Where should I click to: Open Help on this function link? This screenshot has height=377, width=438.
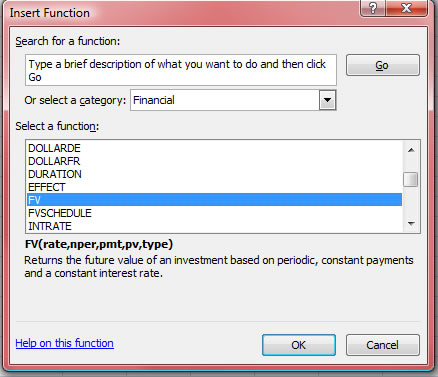(64, 343)
